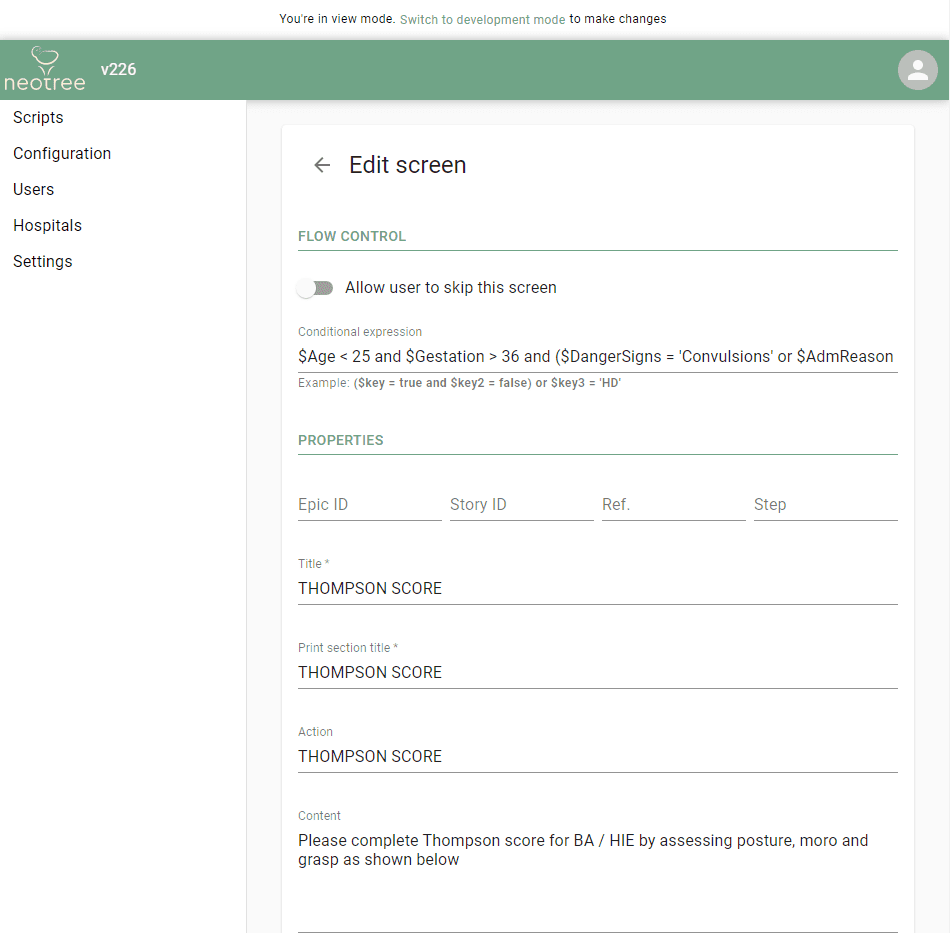Click the Ref. input field

click(673, 505)
